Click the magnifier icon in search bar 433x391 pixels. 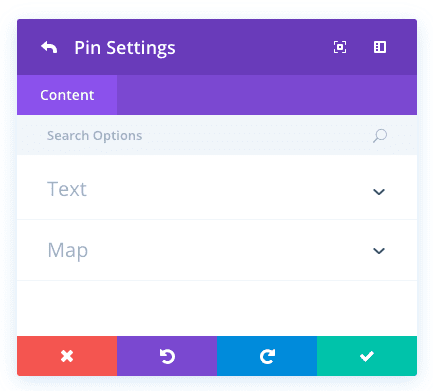[x=380, y=136]
